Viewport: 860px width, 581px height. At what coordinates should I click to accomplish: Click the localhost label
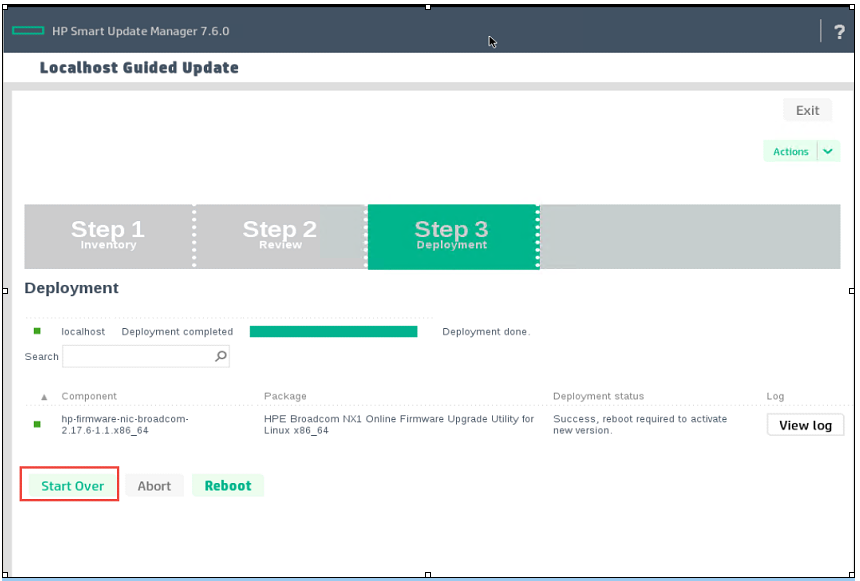click(x=83, y=331)
